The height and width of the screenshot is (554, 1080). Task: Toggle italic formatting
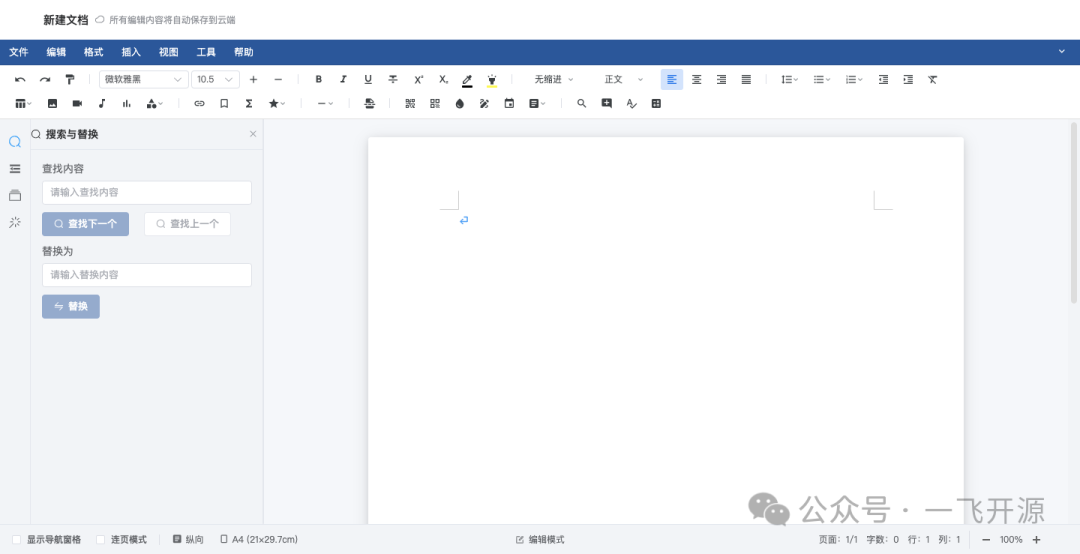(x=343, y=80)
